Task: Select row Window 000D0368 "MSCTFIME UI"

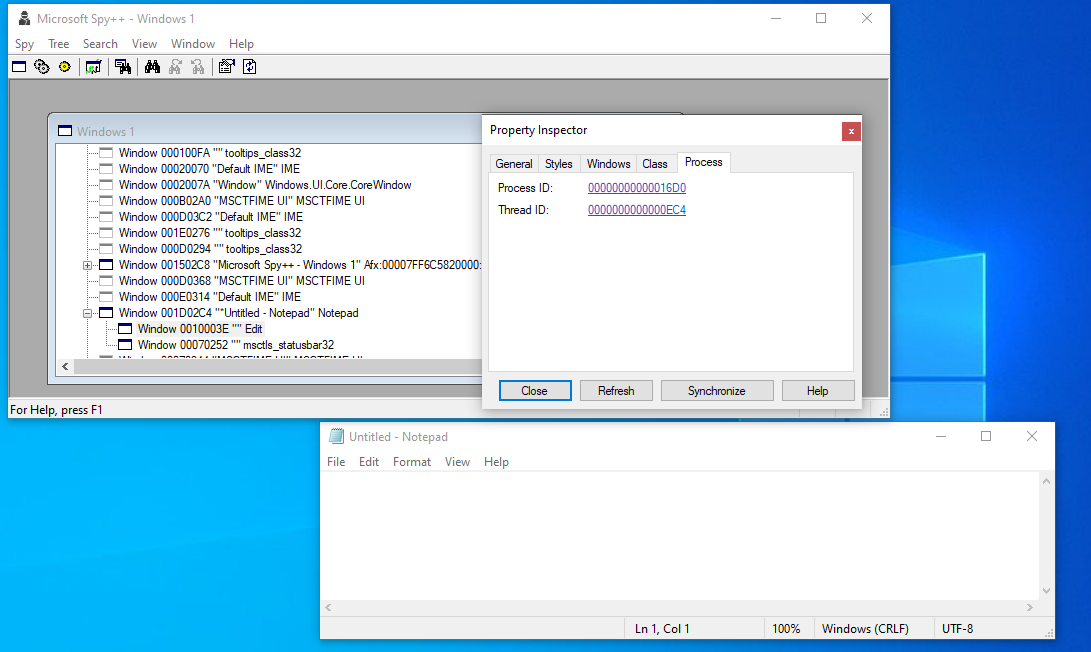Action: click(241, 281)
